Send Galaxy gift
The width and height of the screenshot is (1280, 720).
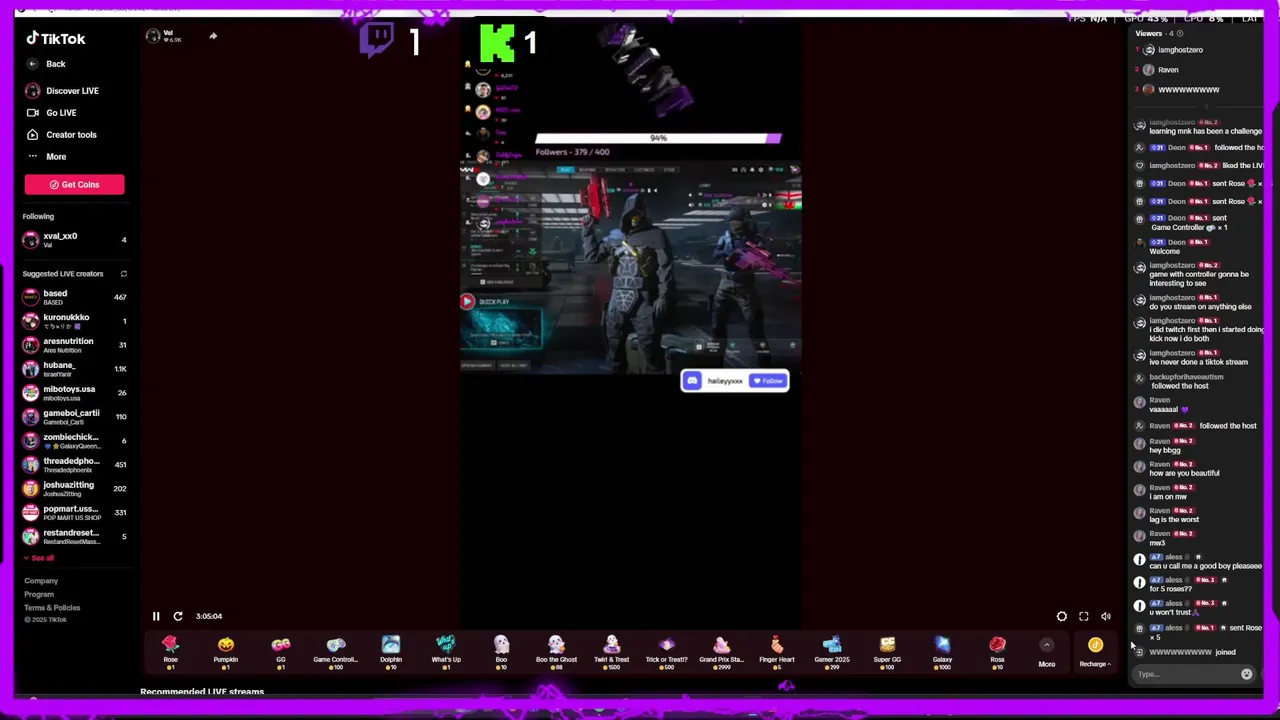pyautogui.click(x=942, y=650)
